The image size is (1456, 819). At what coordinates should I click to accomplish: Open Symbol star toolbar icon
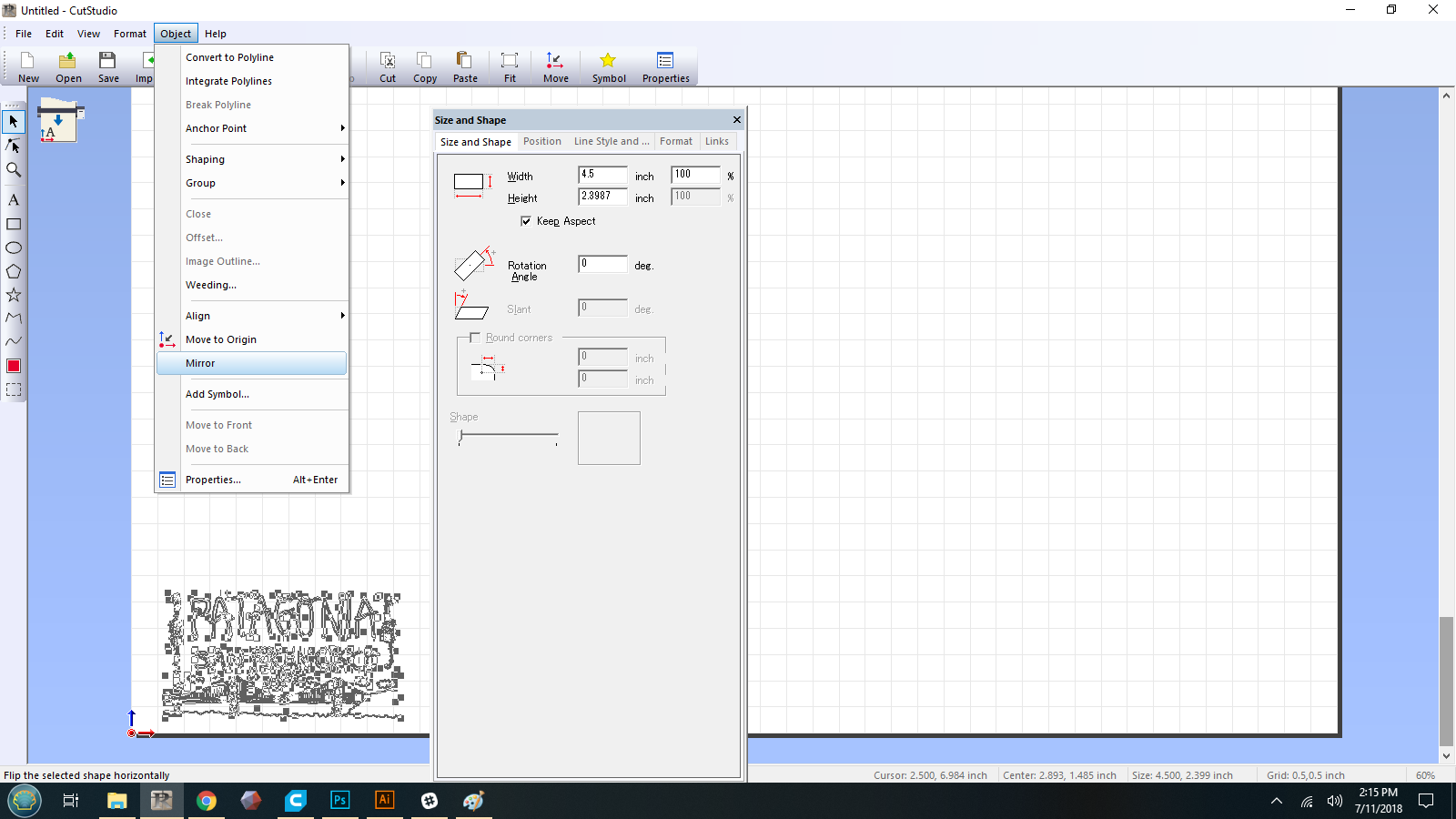pyautogui.click(x=609, y=67)
